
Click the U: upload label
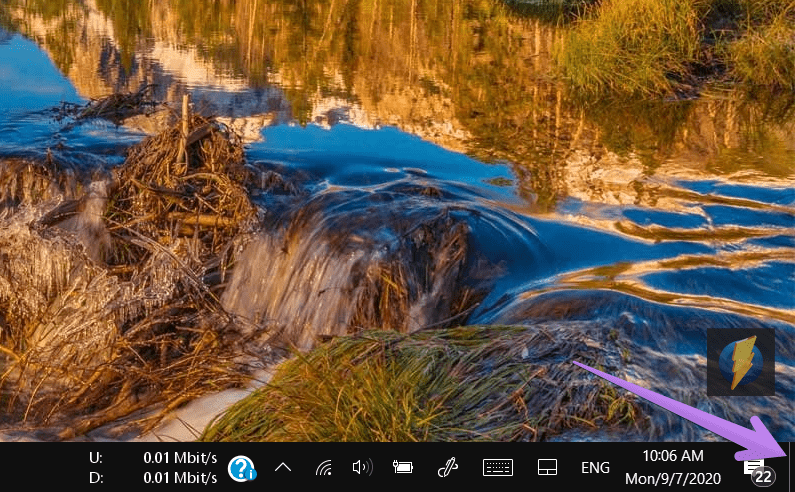(x=96, y=458)
